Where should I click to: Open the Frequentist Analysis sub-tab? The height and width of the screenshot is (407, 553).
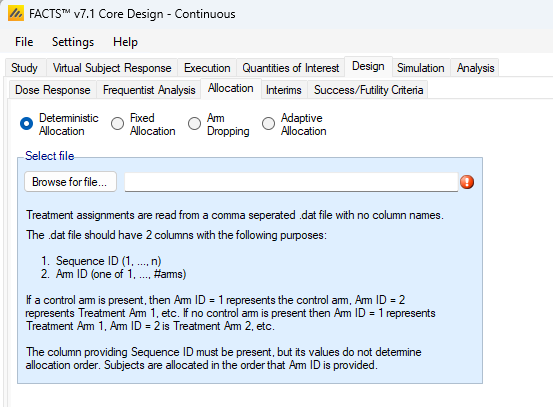[149, 90]
